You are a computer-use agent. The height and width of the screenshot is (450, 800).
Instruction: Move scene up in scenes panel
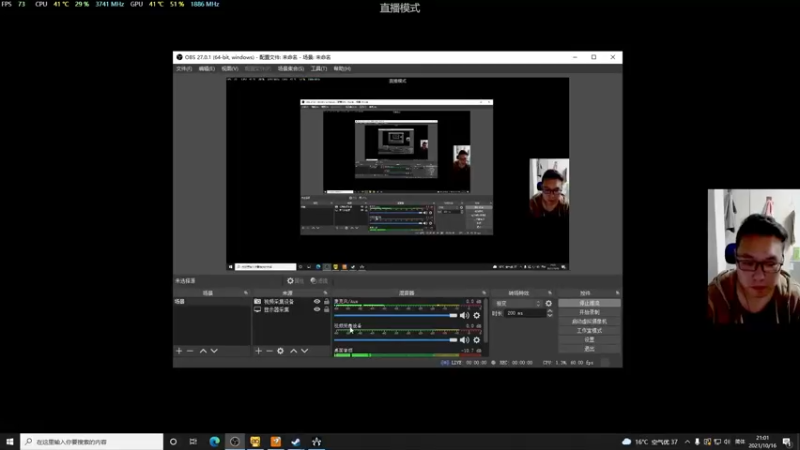pos(203,351)
